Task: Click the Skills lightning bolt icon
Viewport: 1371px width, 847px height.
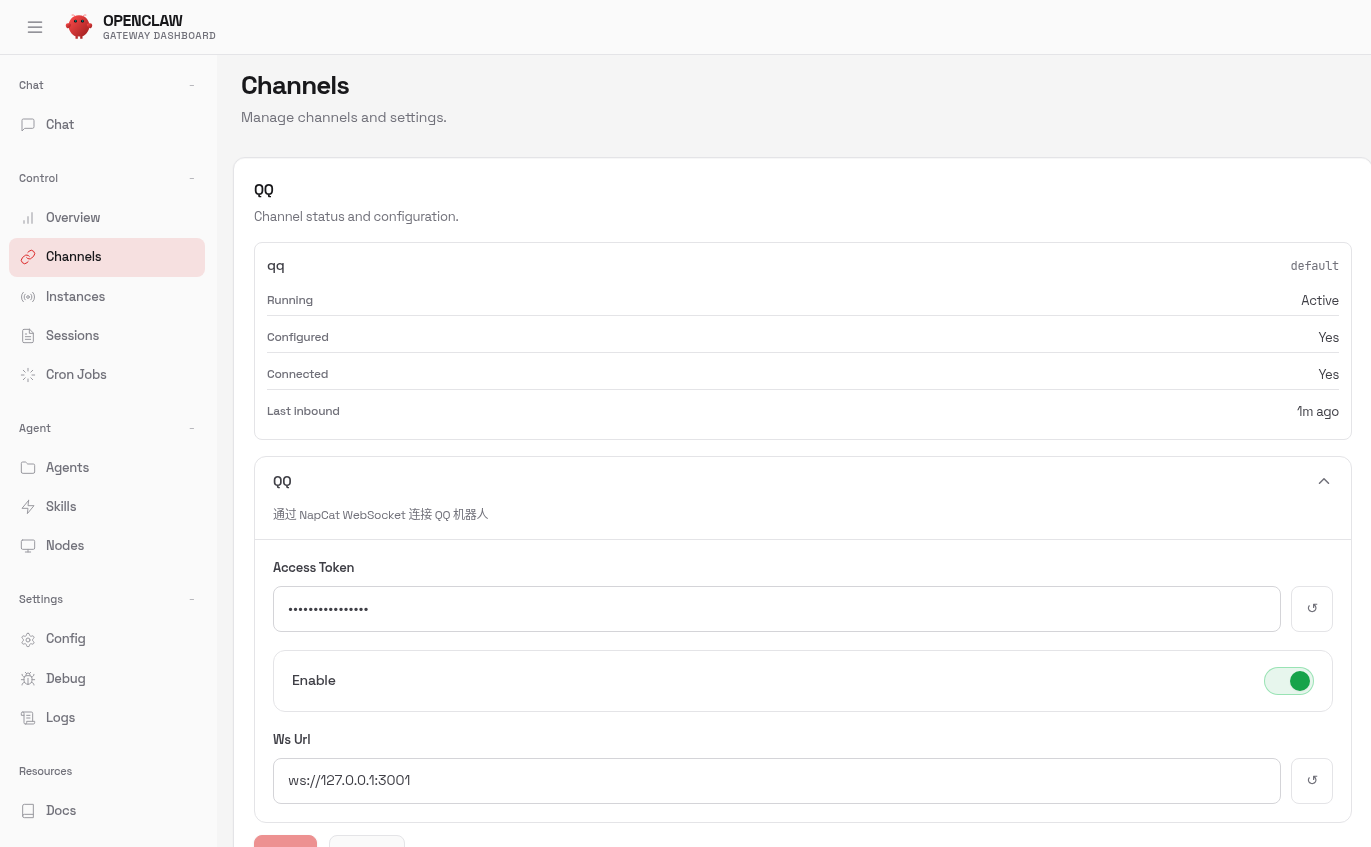Action: click(28, 507)
